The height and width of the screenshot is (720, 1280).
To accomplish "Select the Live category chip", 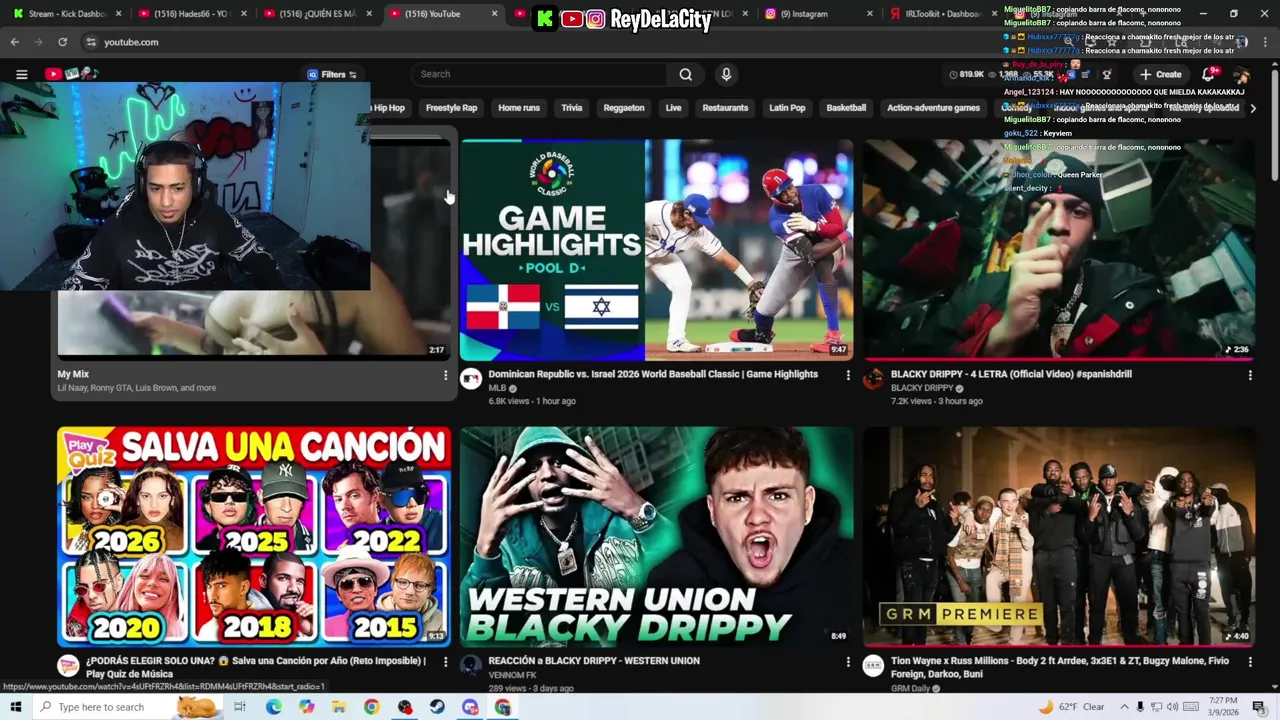I will [673, 108].
